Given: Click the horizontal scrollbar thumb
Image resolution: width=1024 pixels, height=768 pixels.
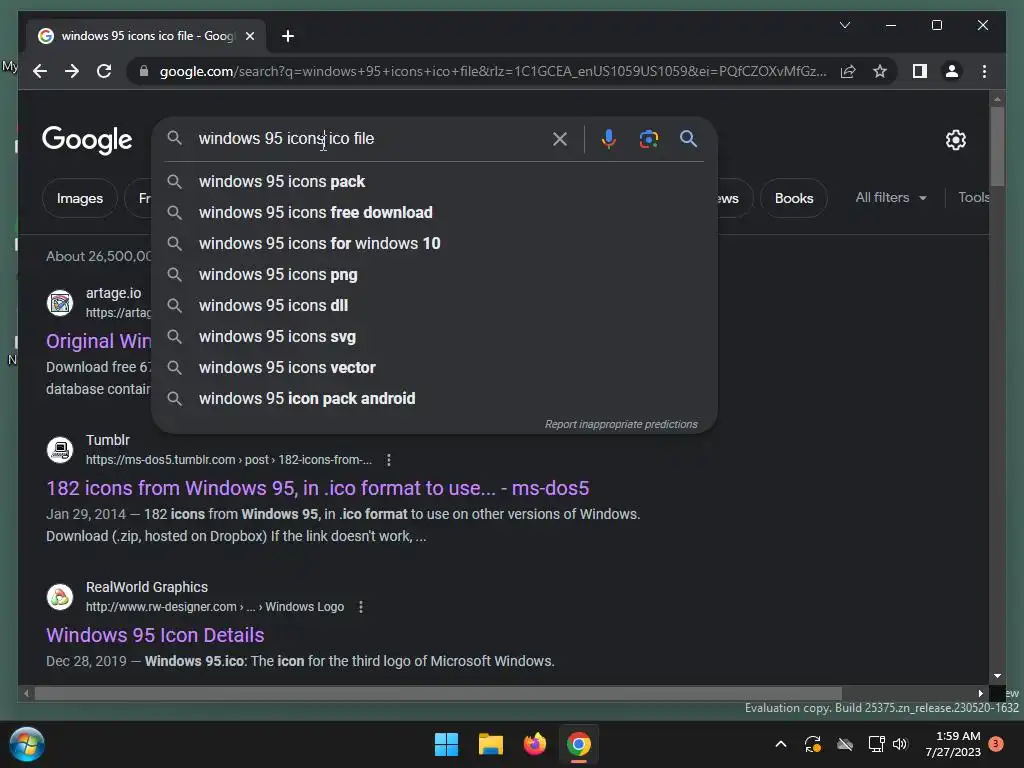Looking at the screenshot, I should coord(438,694).
